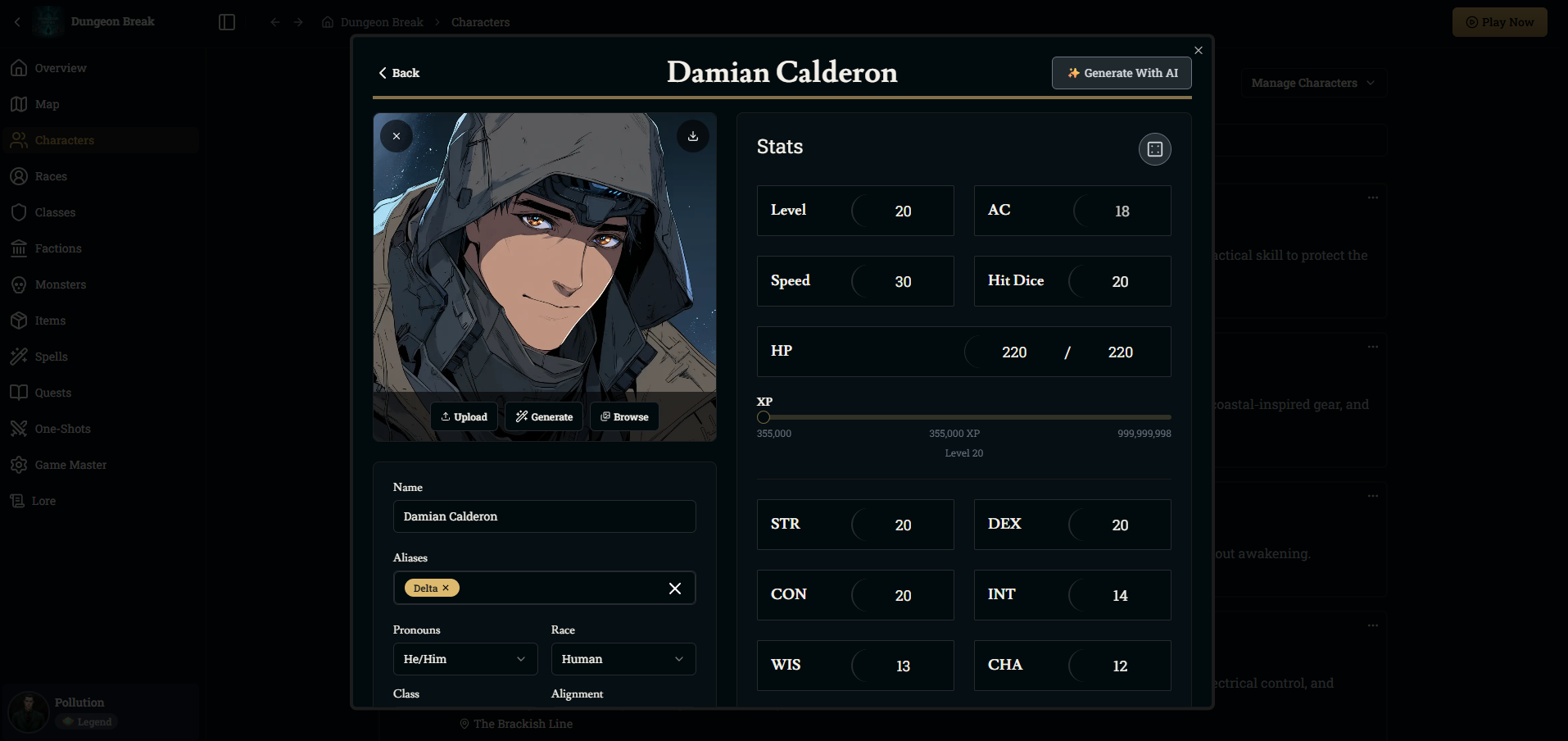The image size is (1568, 741).
Task: Click the download portrait image icon
Action: 692,136
